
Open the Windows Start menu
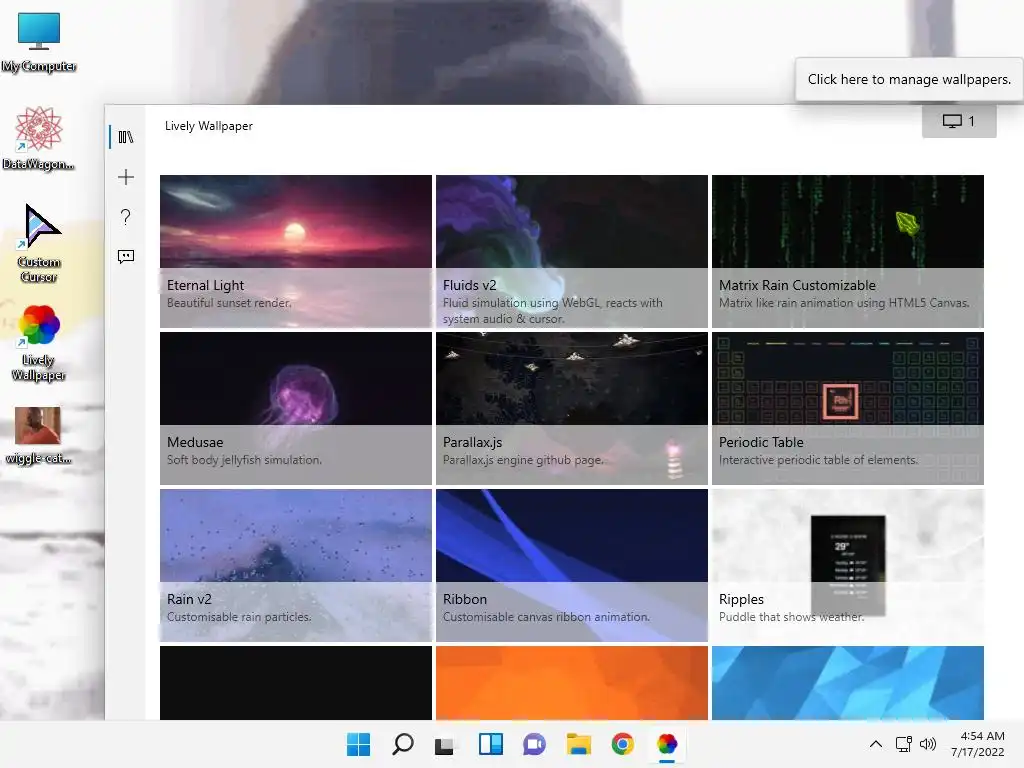click(358, 744)
